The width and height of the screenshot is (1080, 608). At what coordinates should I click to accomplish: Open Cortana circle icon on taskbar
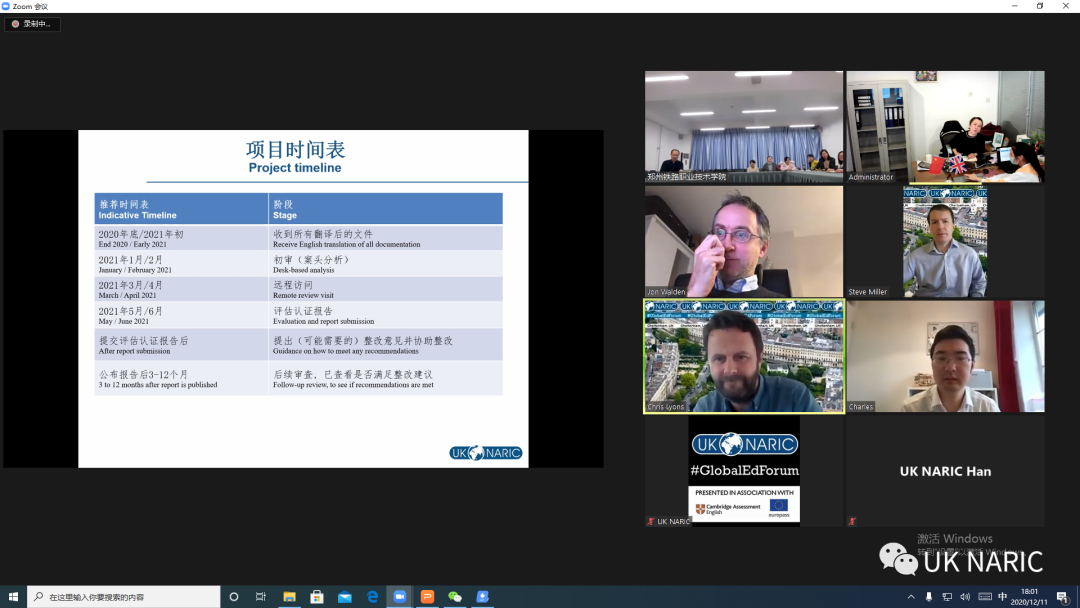coord(233,596)
